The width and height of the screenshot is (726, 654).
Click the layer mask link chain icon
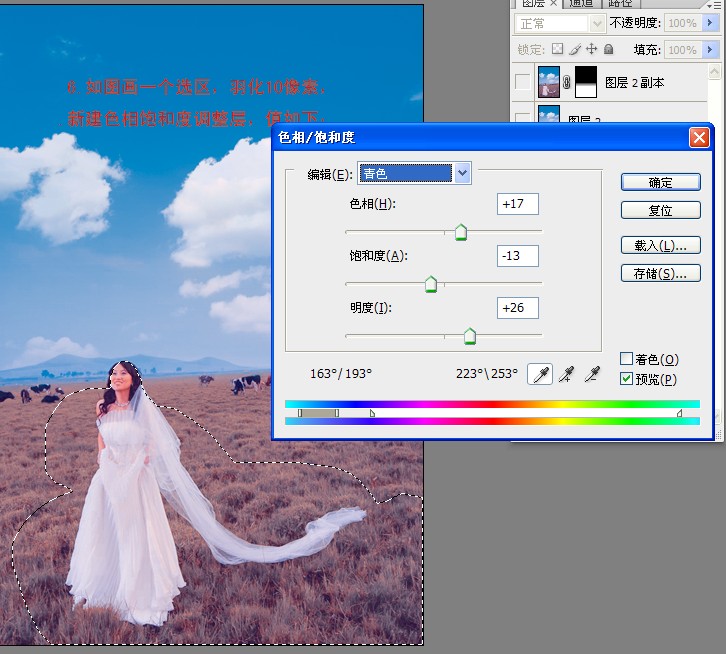click(567, 82)
